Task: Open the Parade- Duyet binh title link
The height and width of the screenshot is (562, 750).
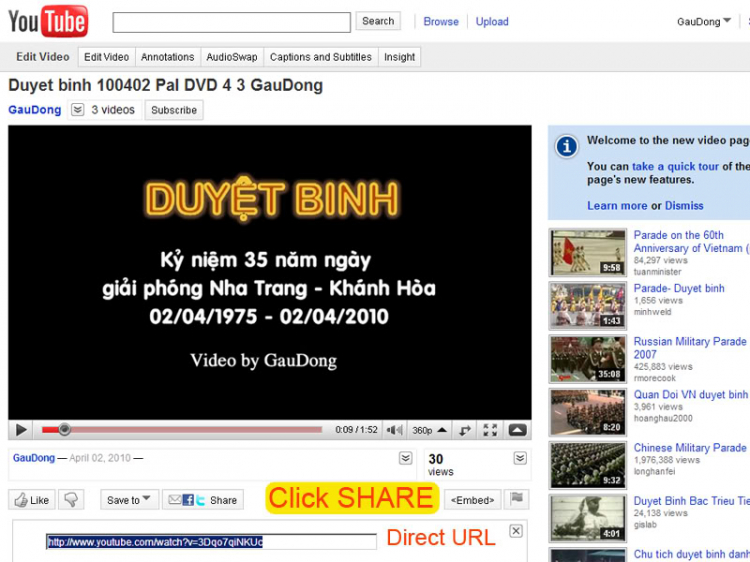Action: point(679,288)
